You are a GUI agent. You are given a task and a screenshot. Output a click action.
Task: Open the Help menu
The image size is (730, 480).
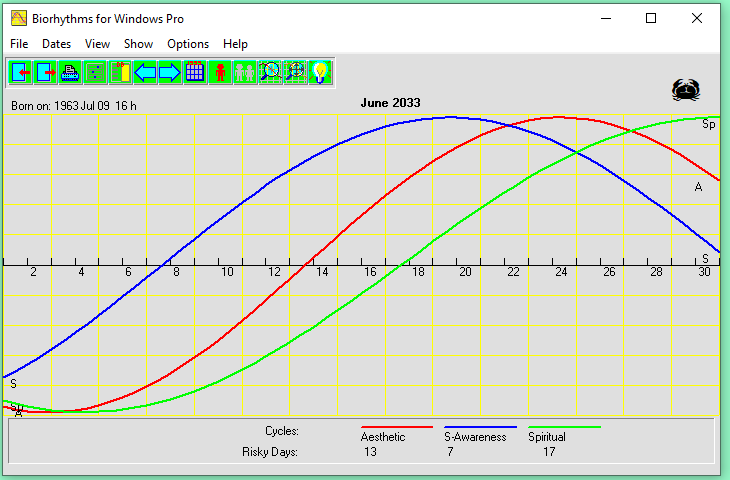click(x=235, y=44)
